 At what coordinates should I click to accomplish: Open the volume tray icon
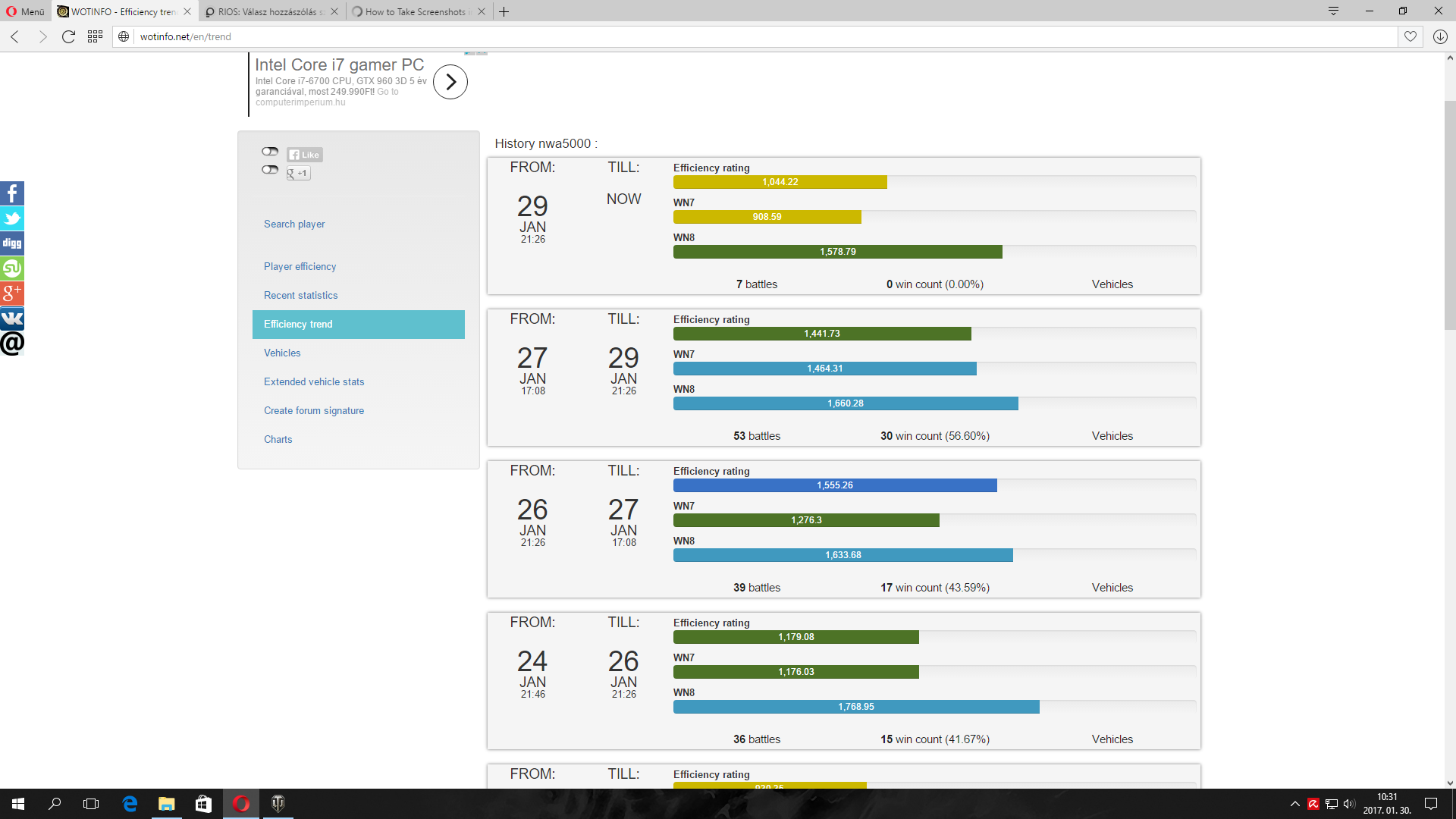1349,804
